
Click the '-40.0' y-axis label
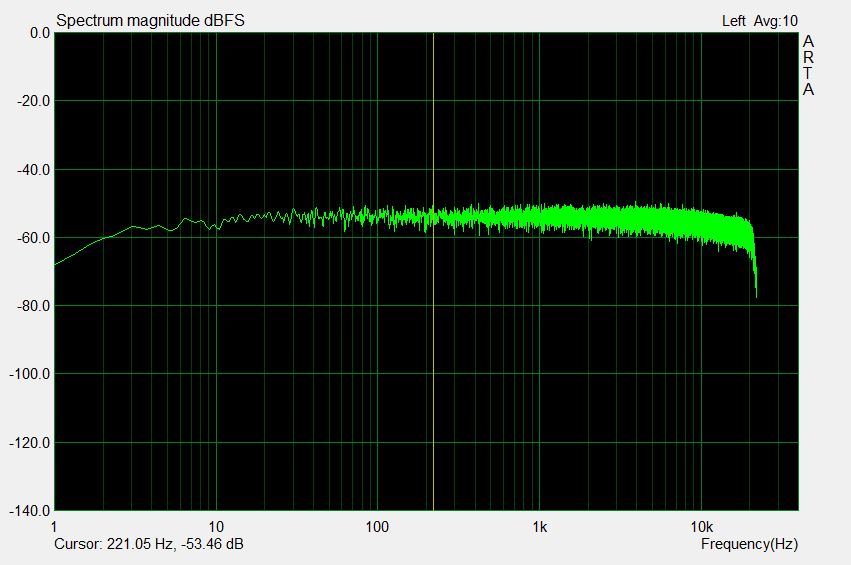click(34, 170)
